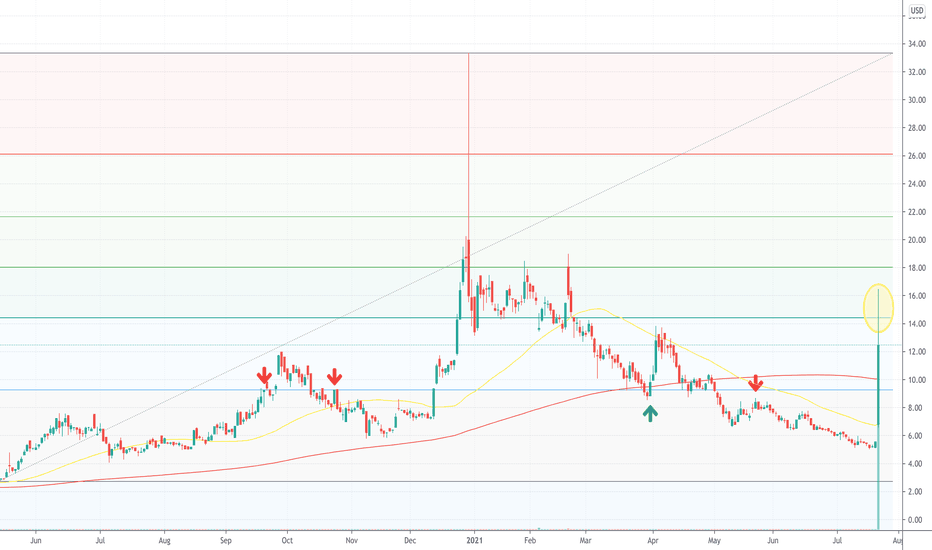Click the 16.00 price axis label
Viewport: 932px width, 550px height.
coord(917,296)
